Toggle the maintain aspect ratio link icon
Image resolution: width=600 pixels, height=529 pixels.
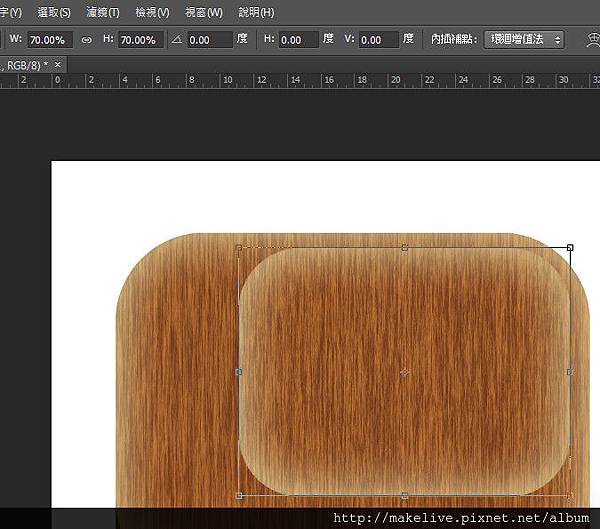(x=86, y=40)
